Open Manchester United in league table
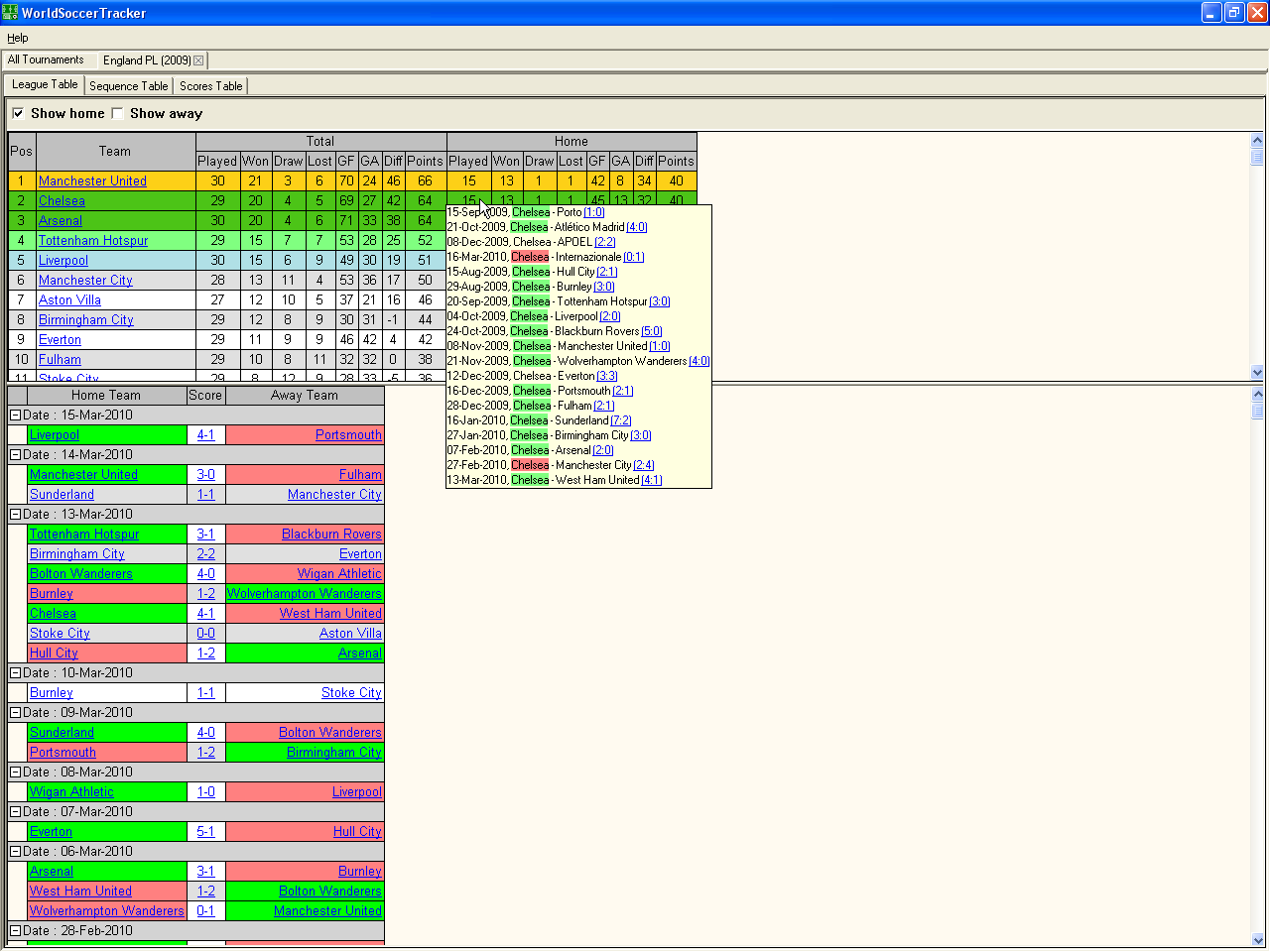The image size is (1270, 952). click(x=92, y=181)
